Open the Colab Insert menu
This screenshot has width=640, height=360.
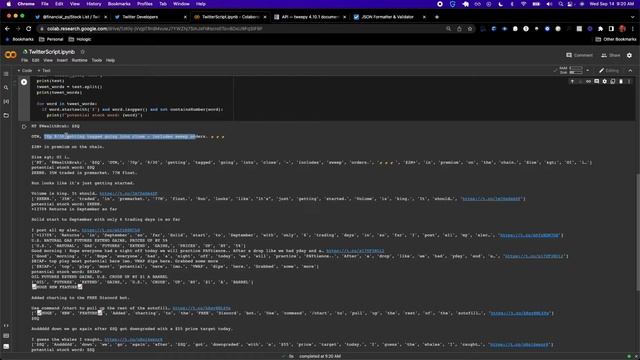(62, 60)
